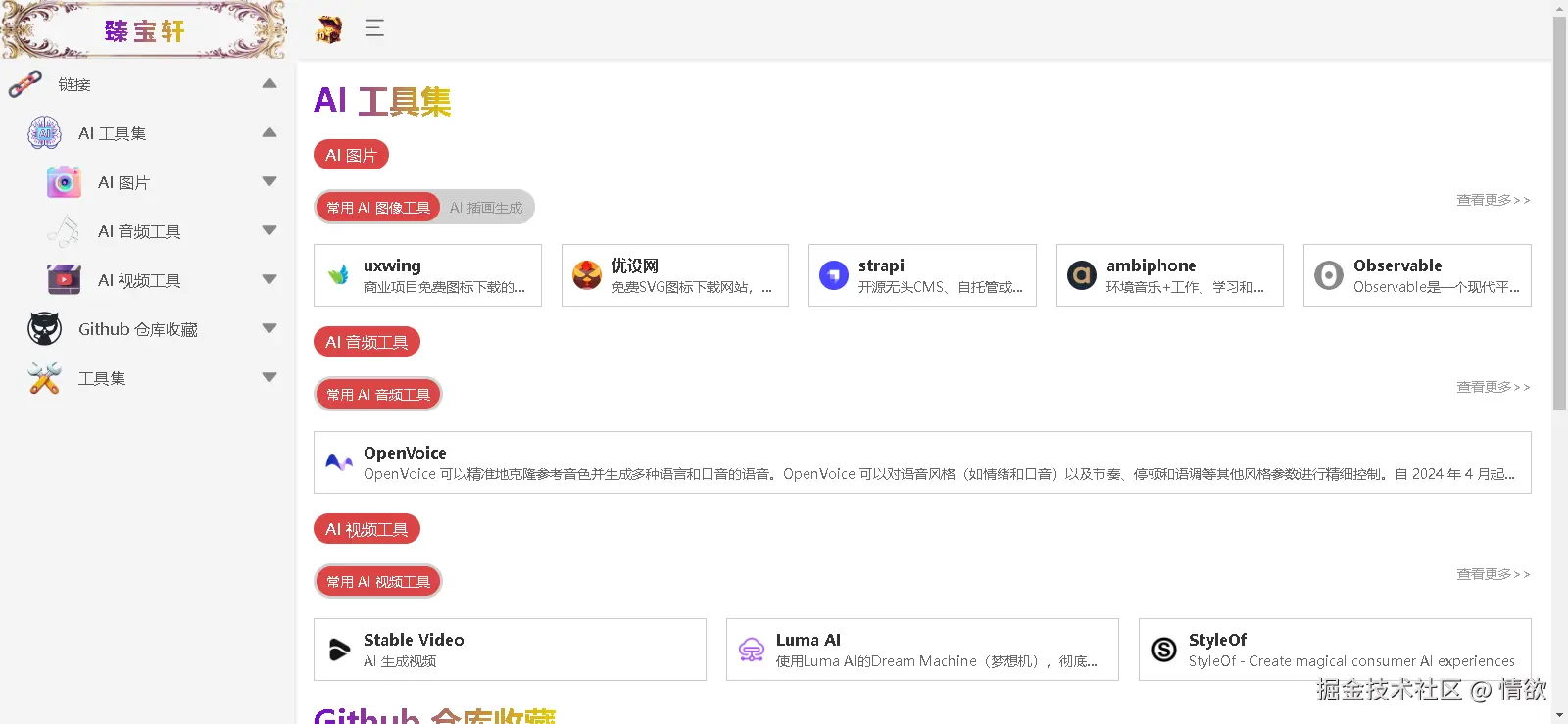Screen dimensions: 1568x724
Task: Switch to the AI 插画生成 tab
Action: [x=486, y=208]
